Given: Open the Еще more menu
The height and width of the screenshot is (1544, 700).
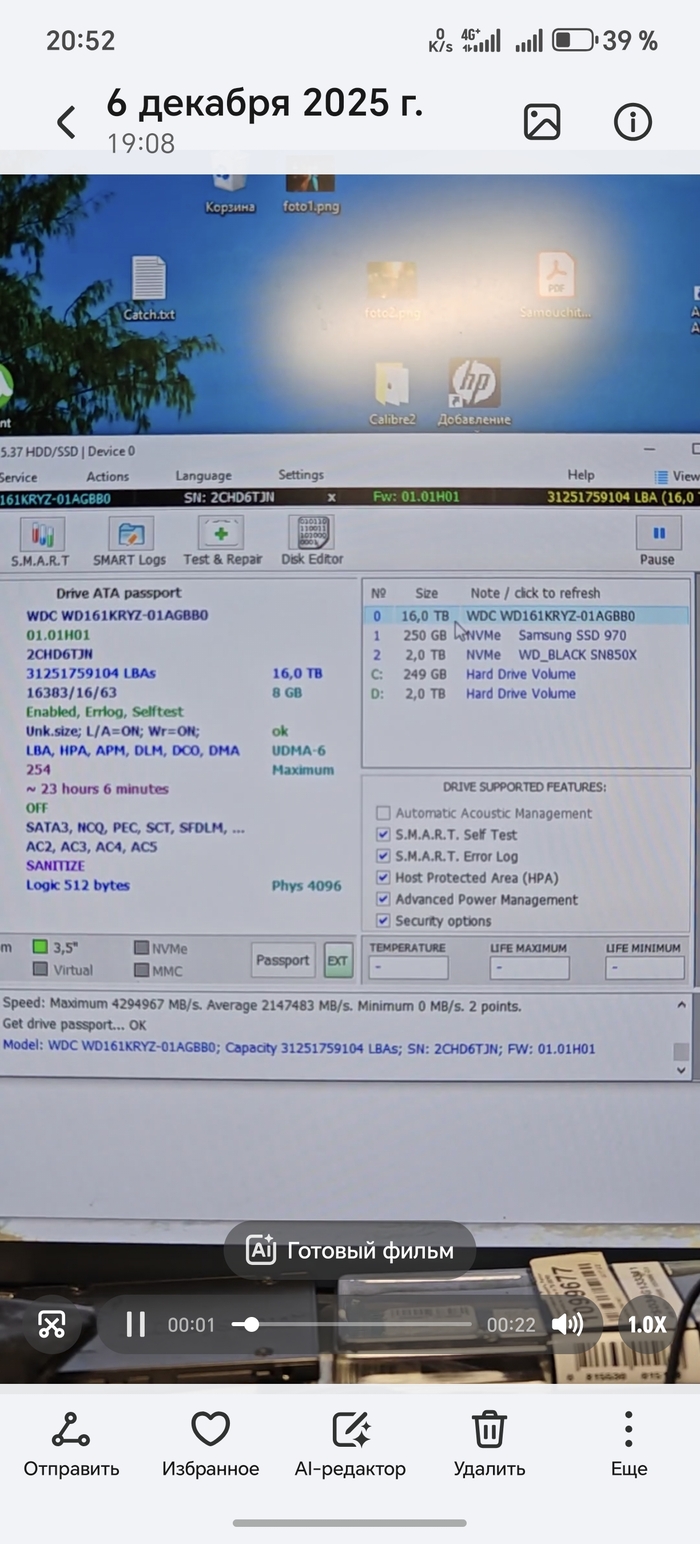Looking at the screenshot, I should click(629, 1445).
